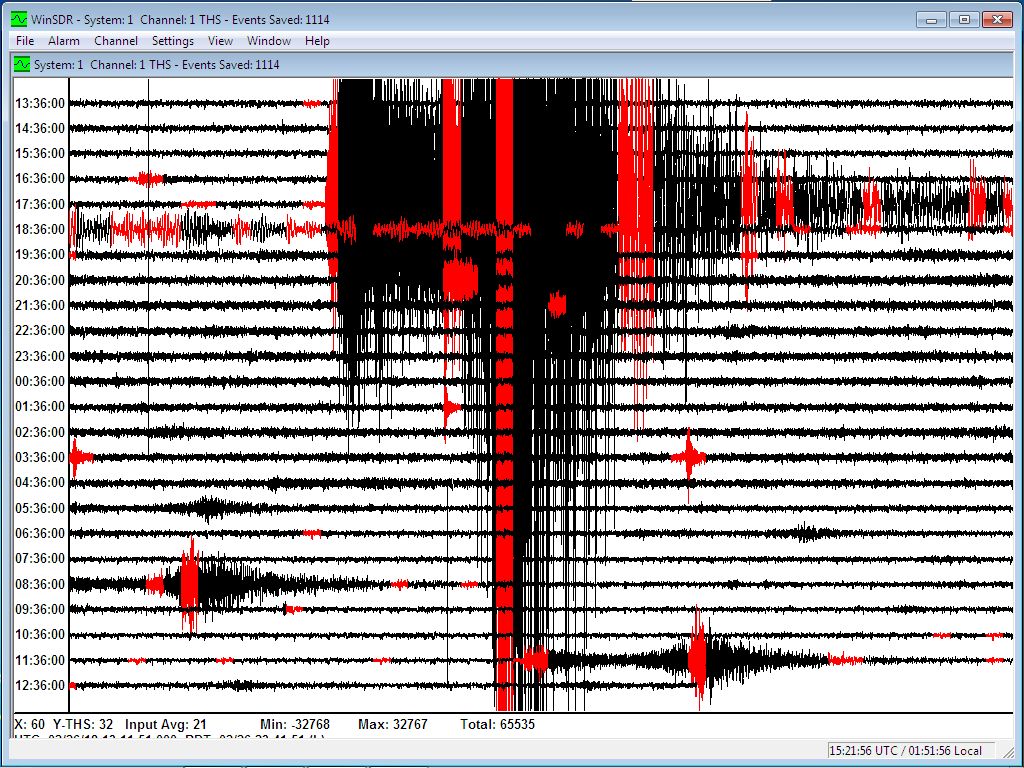Close the WinSDR application window
Image resolution: width=1024 pixels, height=768 pixels.
point(997,19)
